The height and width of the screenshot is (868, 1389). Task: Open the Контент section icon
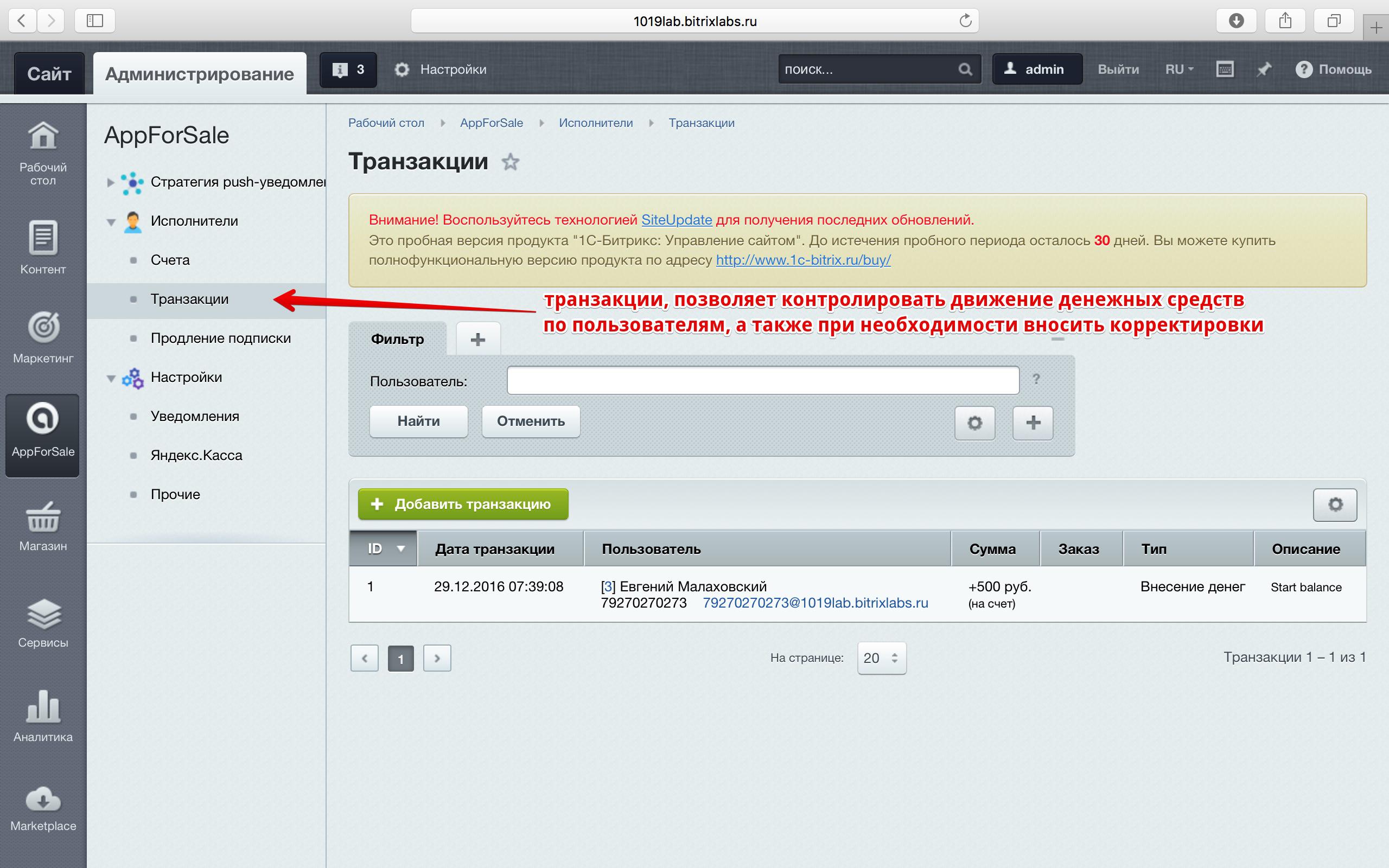click(43, 247)
